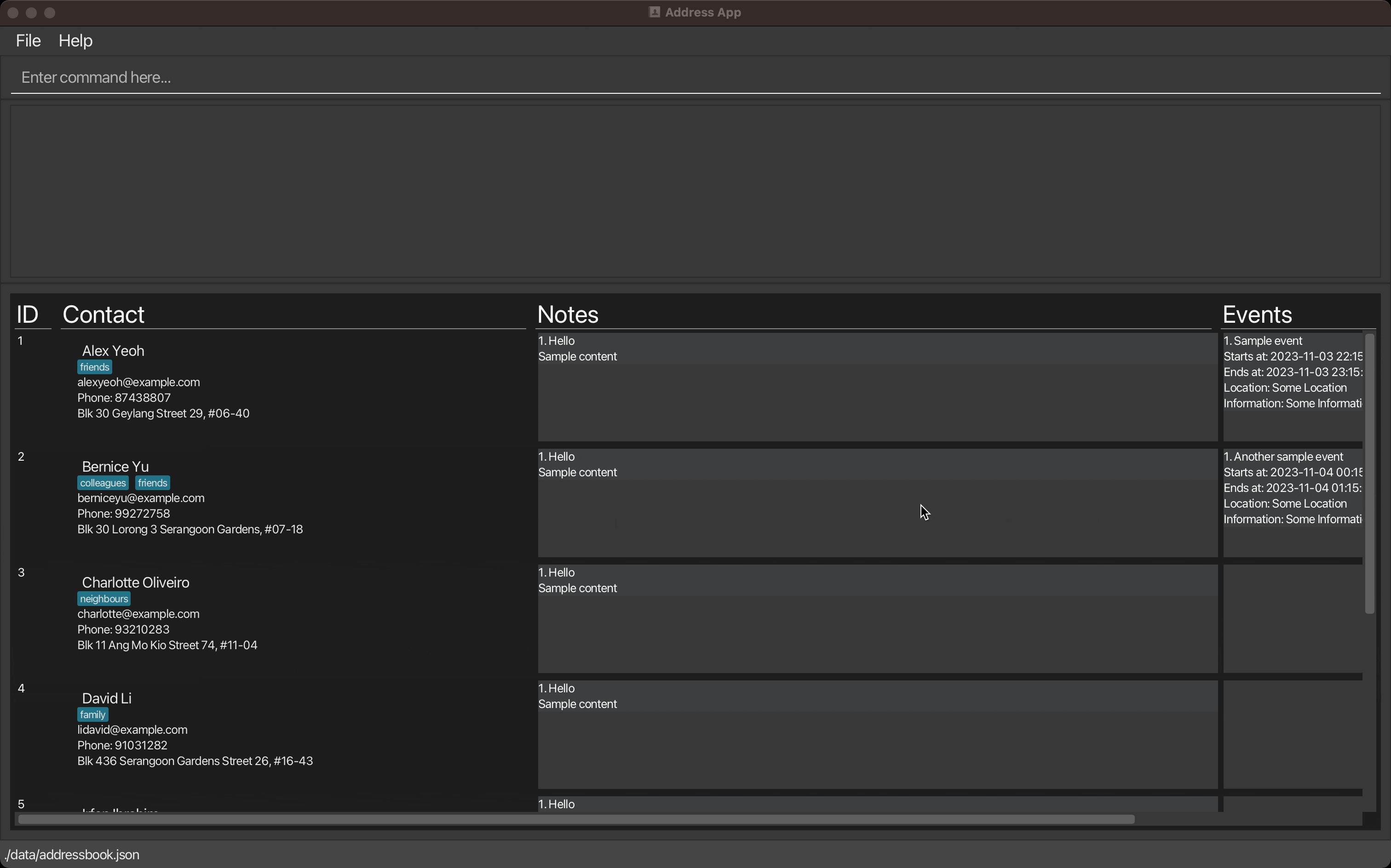Click the addressbook.json path in status bar

click(x=72, y=855)
